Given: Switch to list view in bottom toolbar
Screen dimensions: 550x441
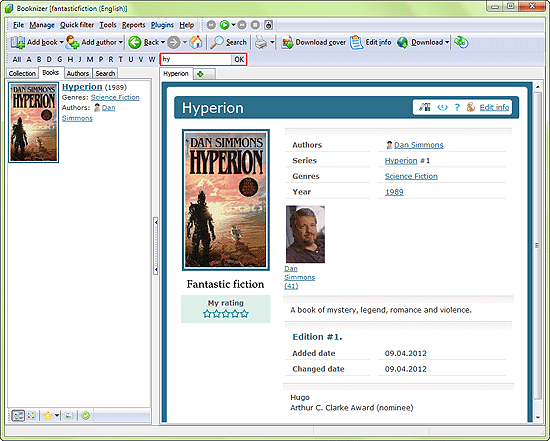Looking at the screenshot, I should pyautogui.click(x=18, y=416).
